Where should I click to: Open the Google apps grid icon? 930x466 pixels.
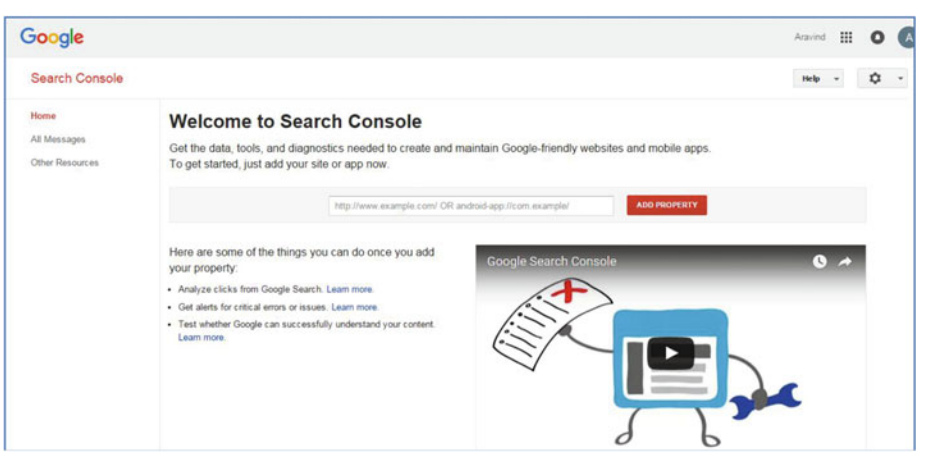coord(846,37)
